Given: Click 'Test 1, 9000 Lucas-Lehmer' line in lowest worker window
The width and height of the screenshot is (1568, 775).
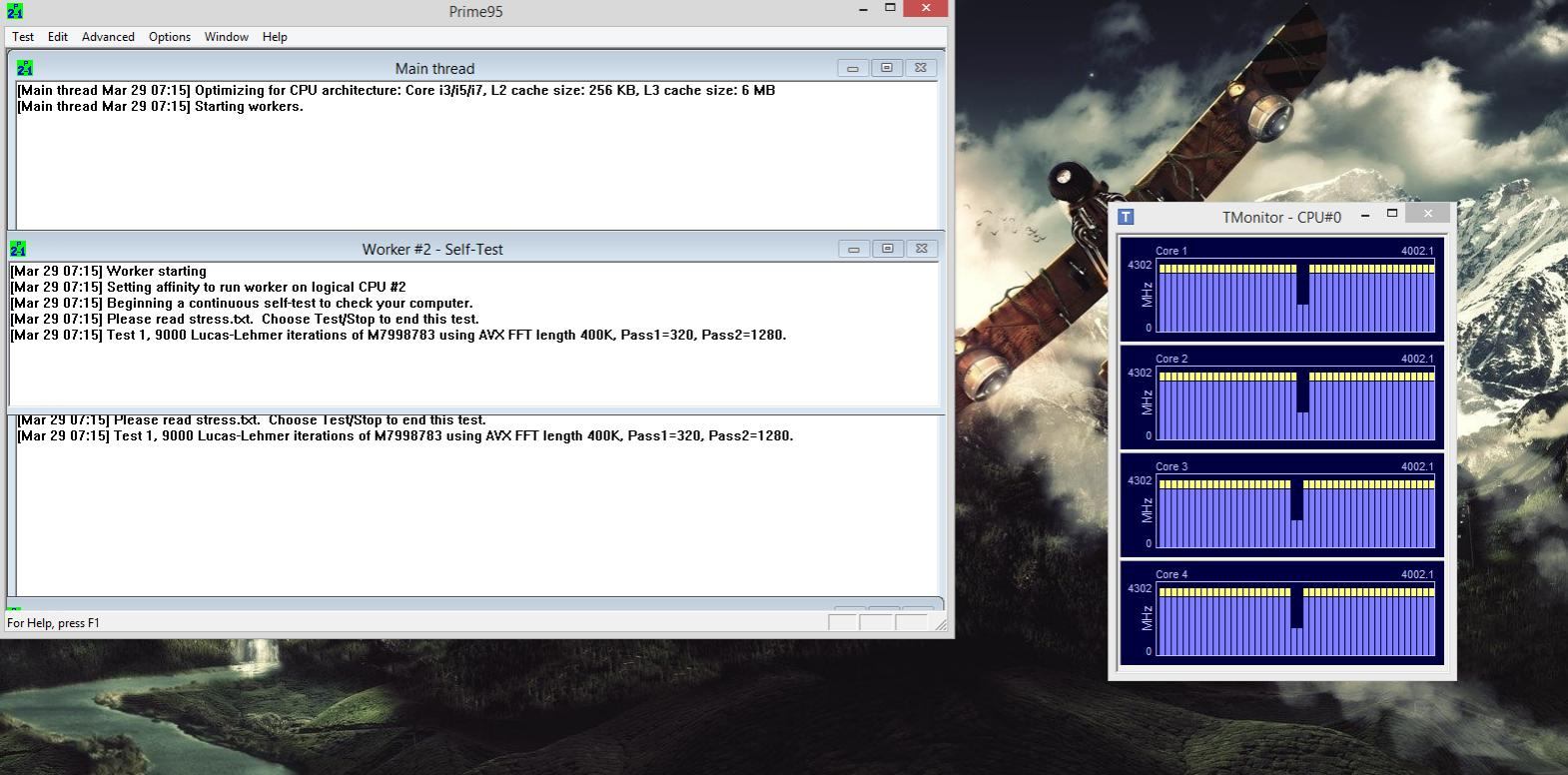Looking at the screenshot, I should click(x=405, y=435).
